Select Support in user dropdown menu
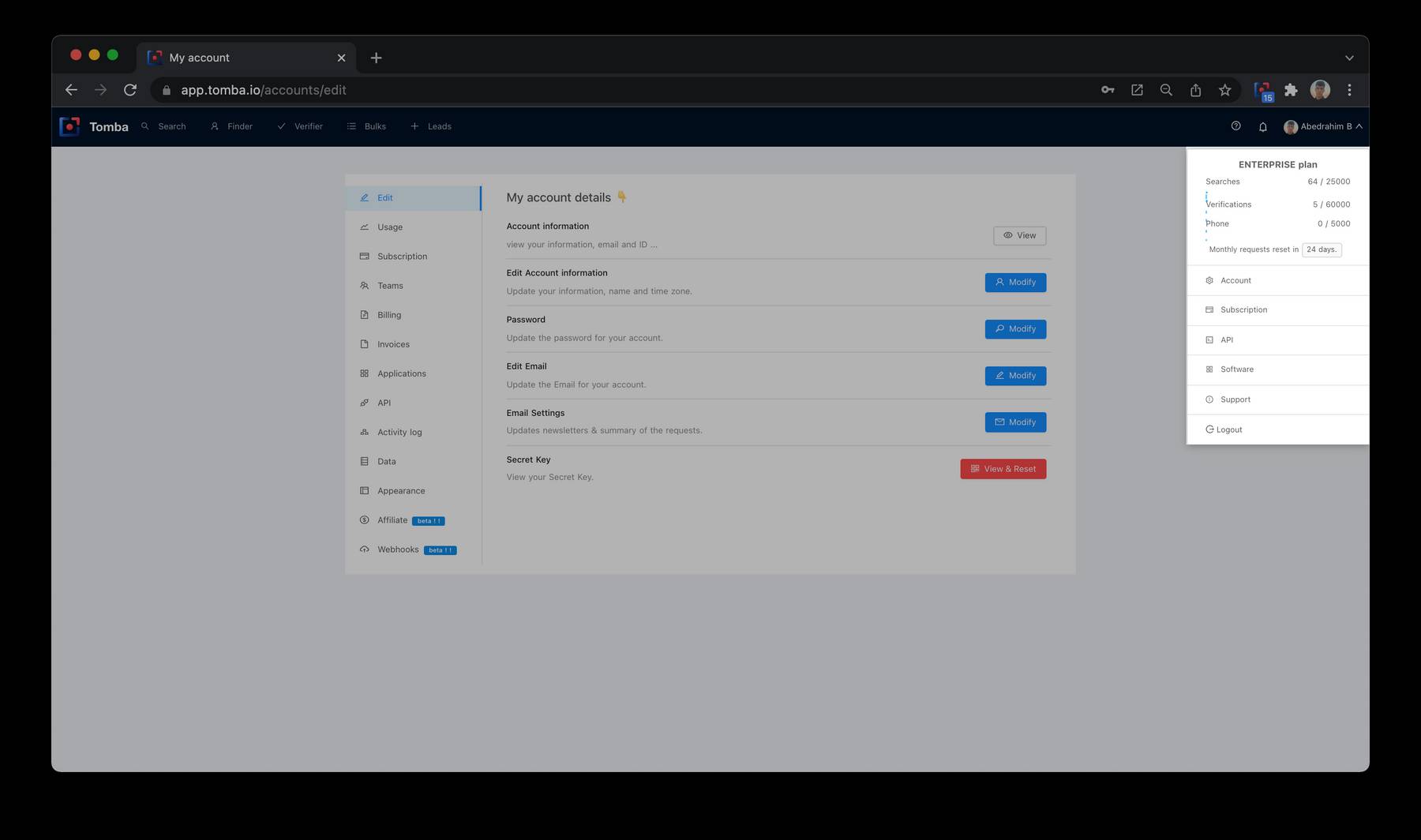 tap(1277, 399)
